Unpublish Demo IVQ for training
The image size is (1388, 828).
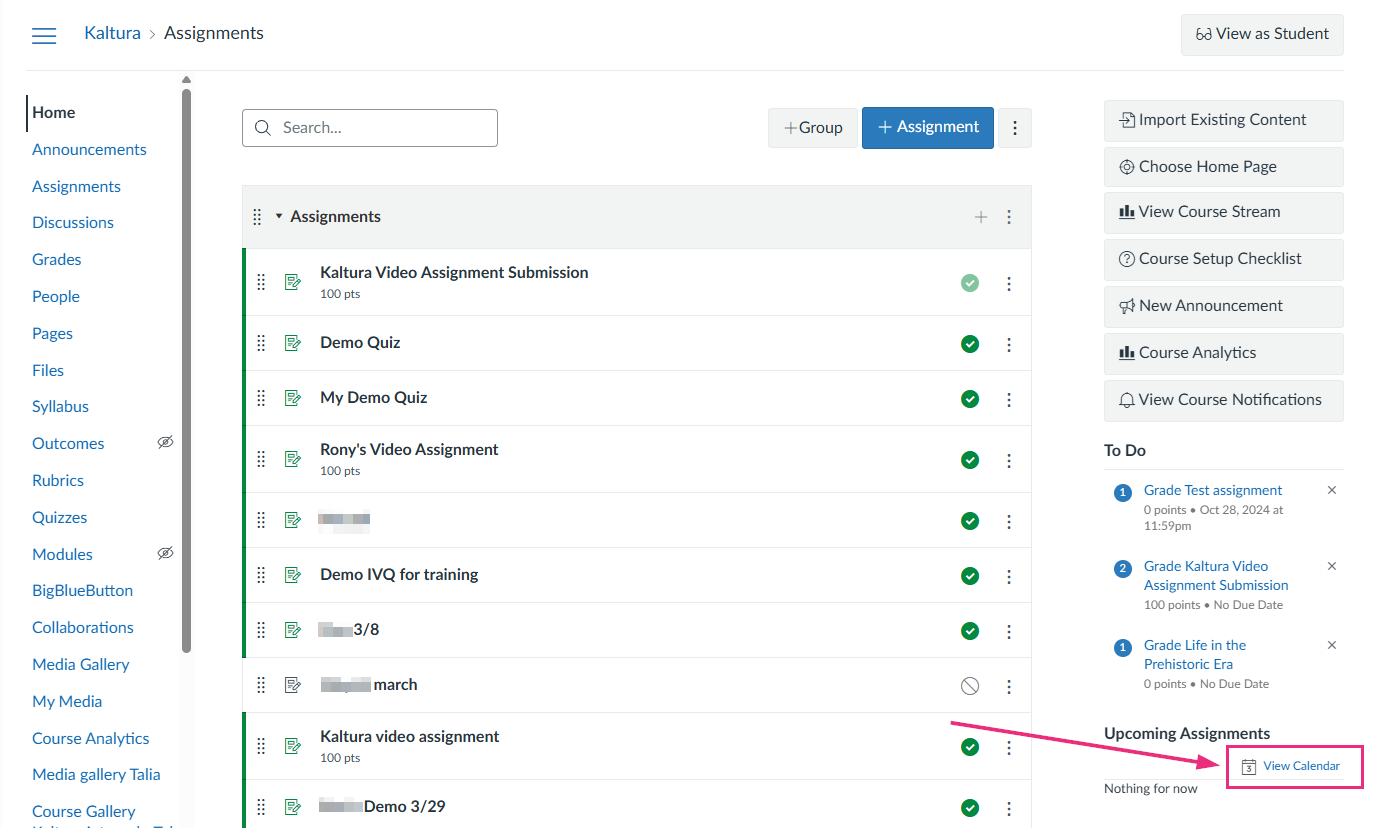(969, 576)
